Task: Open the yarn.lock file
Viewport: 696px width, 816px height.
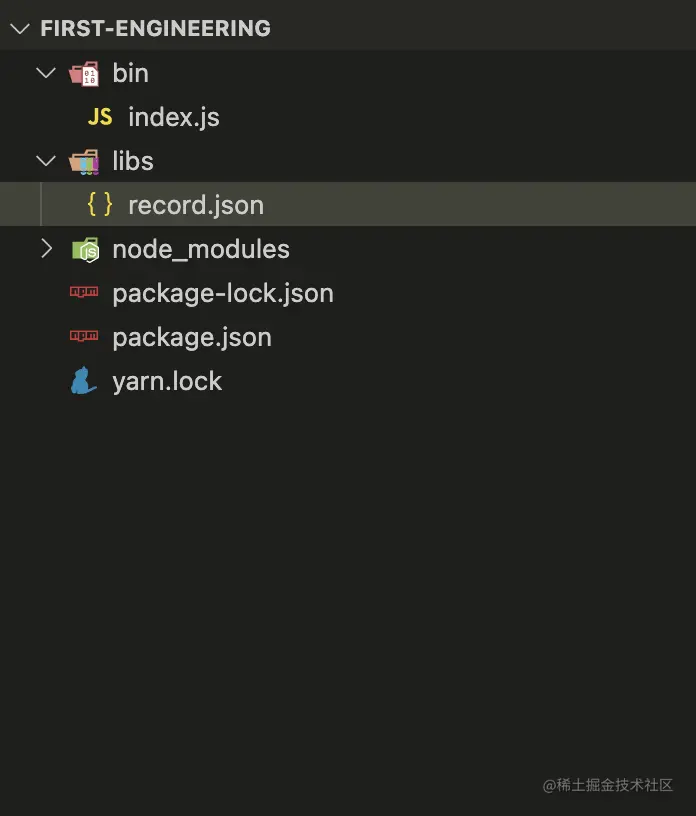Action: coord(167,381)
